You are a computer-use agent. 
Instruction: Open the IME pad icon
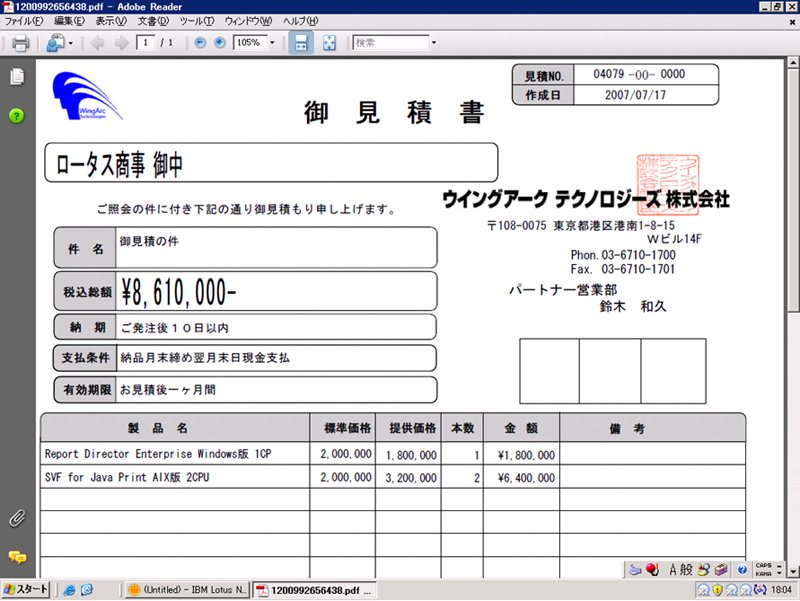(x=704, y=569)
